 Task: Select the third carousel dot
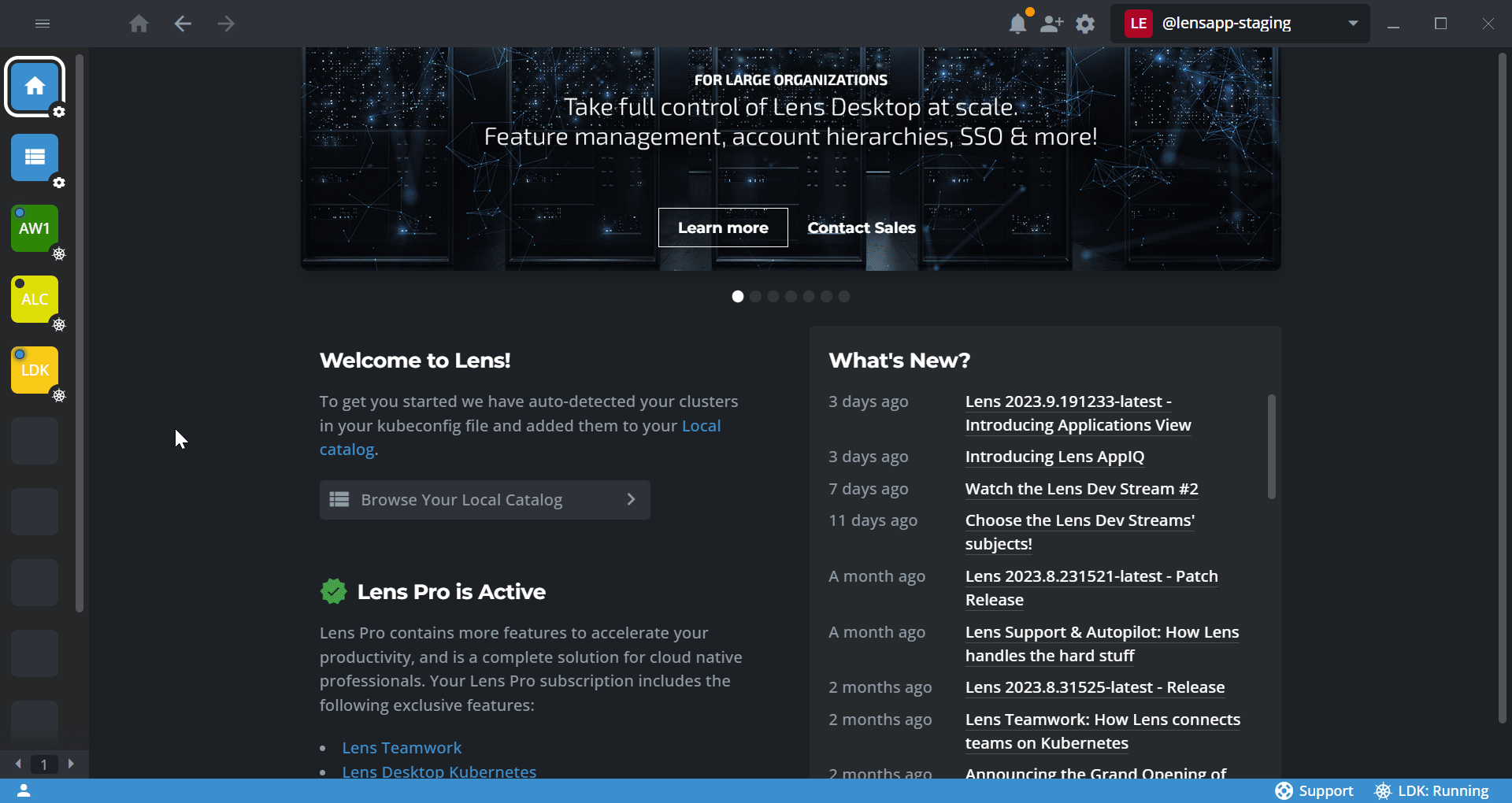[773, 297]
